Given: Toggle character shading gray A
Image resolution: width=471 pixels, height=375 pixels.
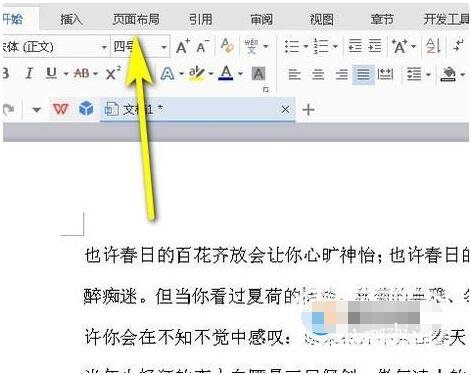Looking at the screenshot, I should click(x=258, y=74).
